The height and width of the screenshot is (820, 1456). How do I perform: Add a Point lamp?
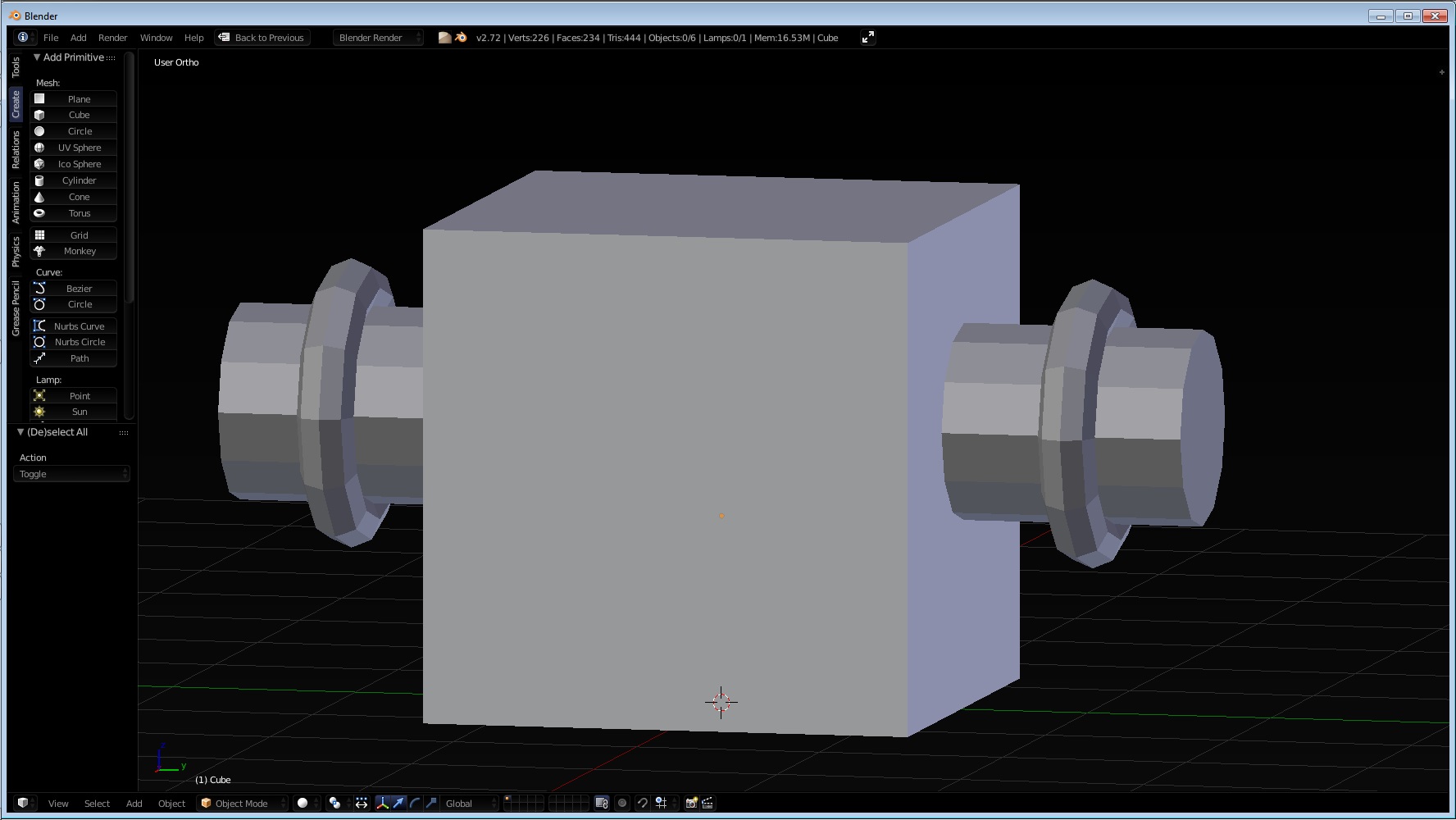click(x=74, y=396)
